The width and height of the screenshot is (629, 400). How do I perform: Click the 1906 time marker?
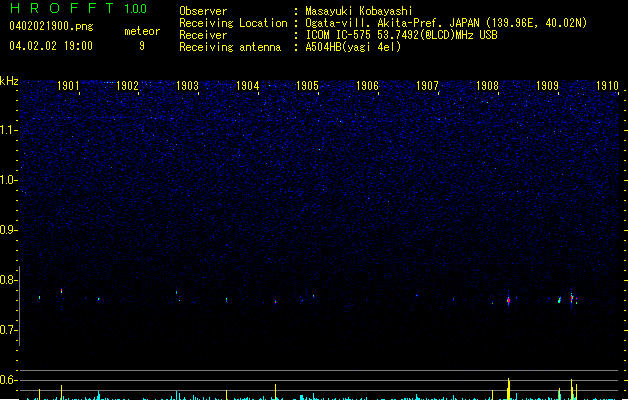click(367, 85)
